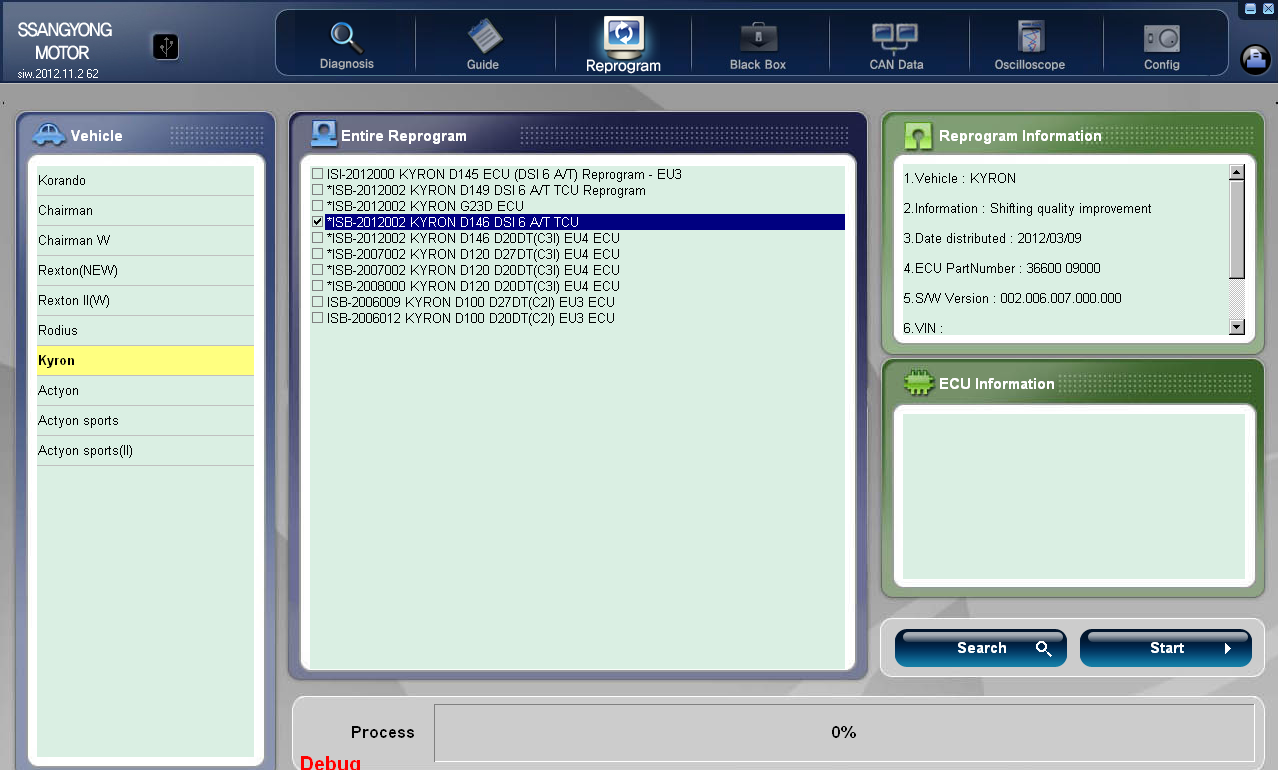The width and height of the screenshot is (1278, 770).
Task: Launch the Oscilloscope tool
Action: click(x=1029, y=46)
